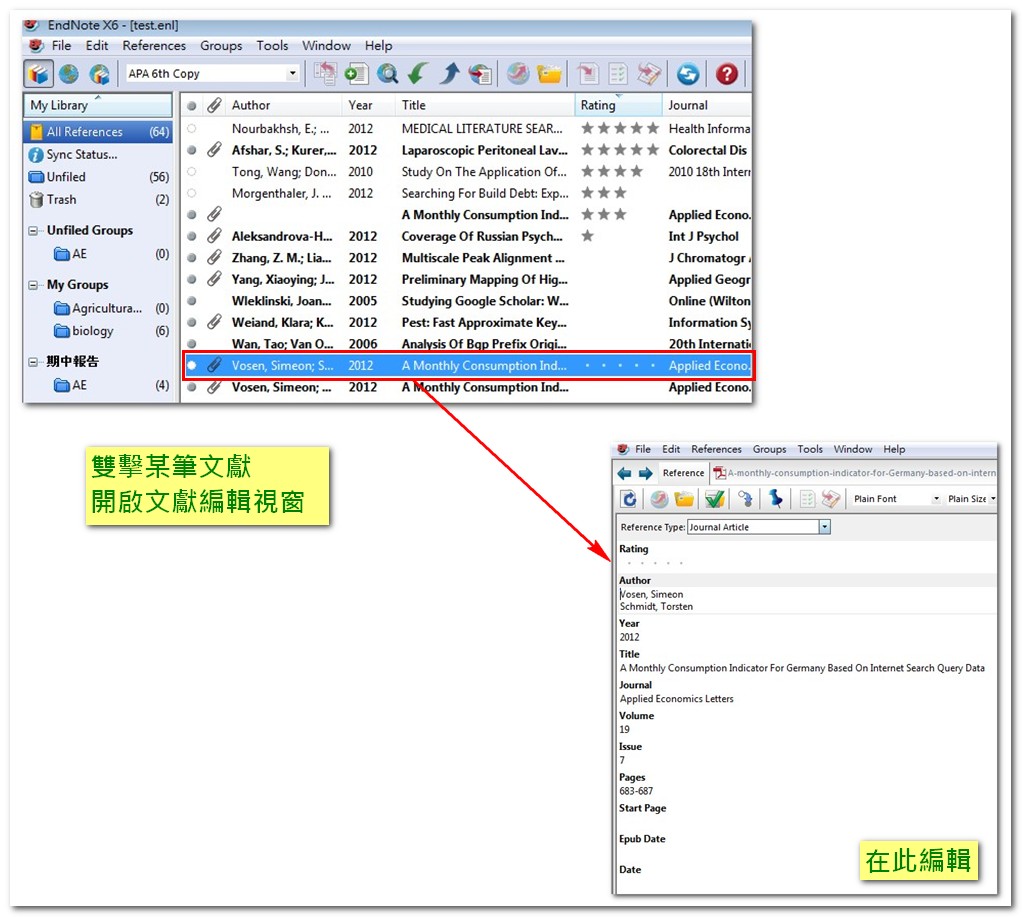Sort by the Year column header
Viewport: 1022px width, 917px height.
(x=368, y=105)
